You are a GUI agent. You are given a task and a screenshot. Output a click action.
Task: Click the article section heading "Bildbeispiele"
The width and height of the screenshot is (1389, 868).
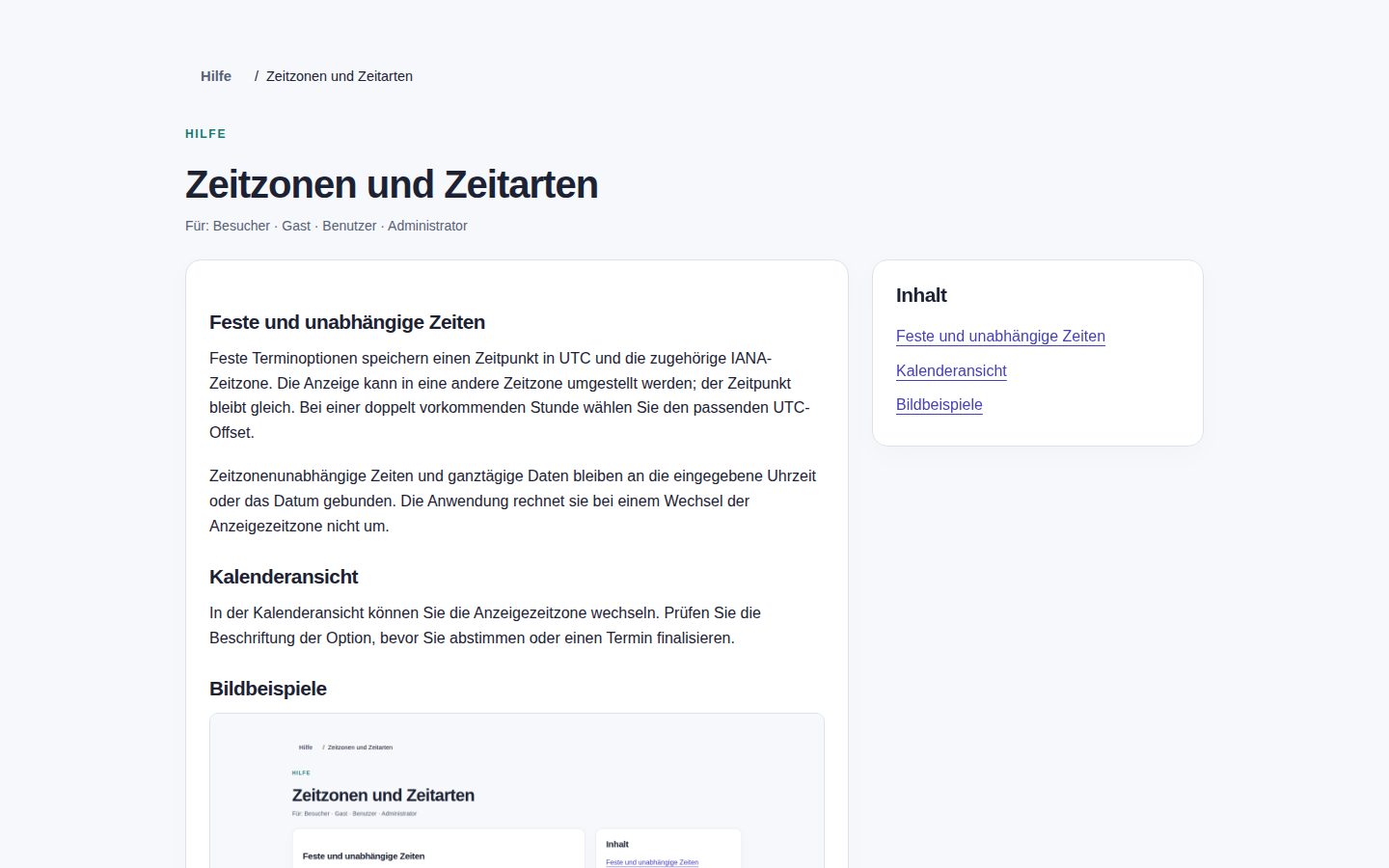(268, 689)
